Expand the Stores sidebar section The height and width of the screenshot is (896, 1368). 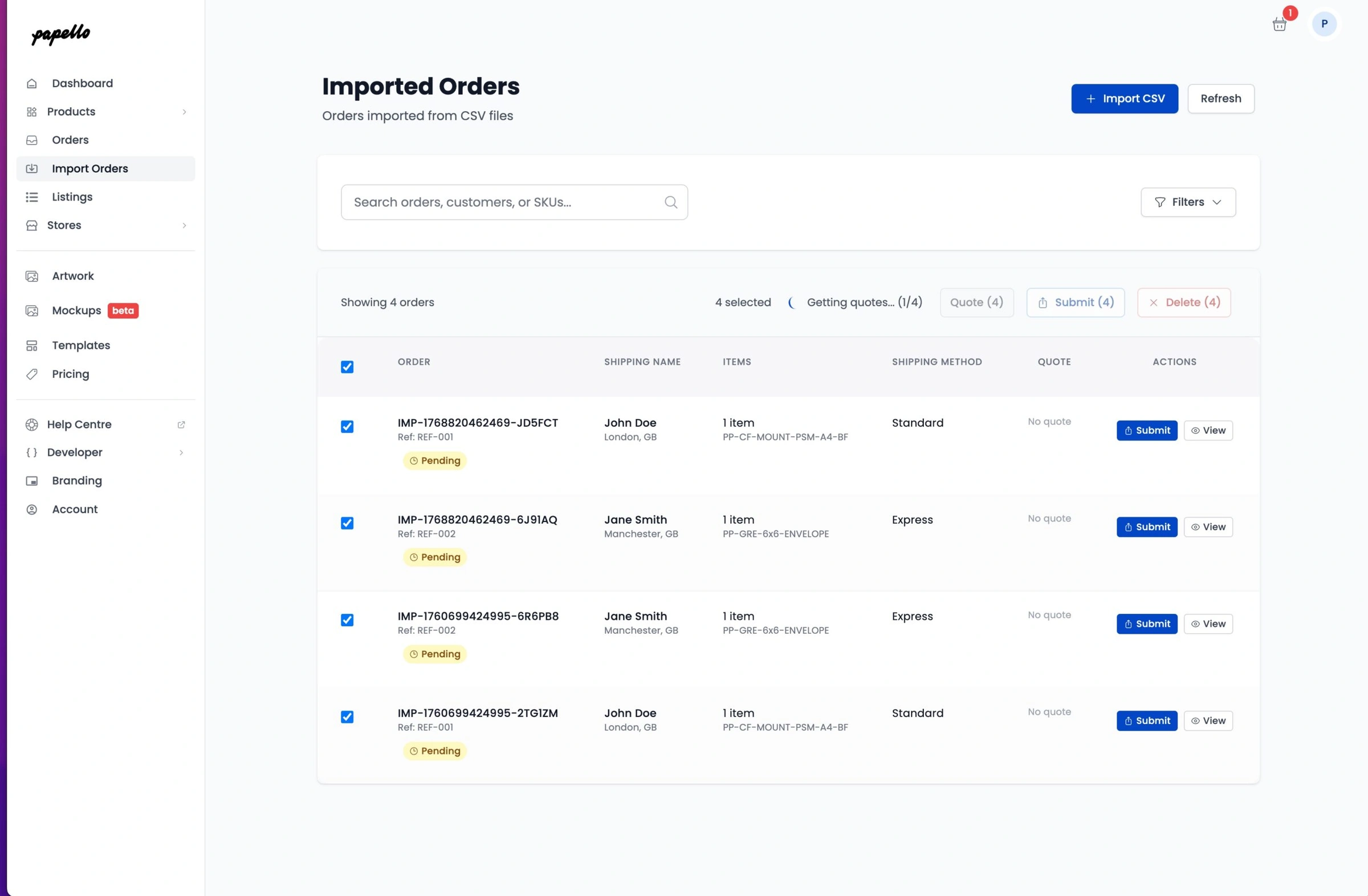pyautogui.click(x=185, y=225)
